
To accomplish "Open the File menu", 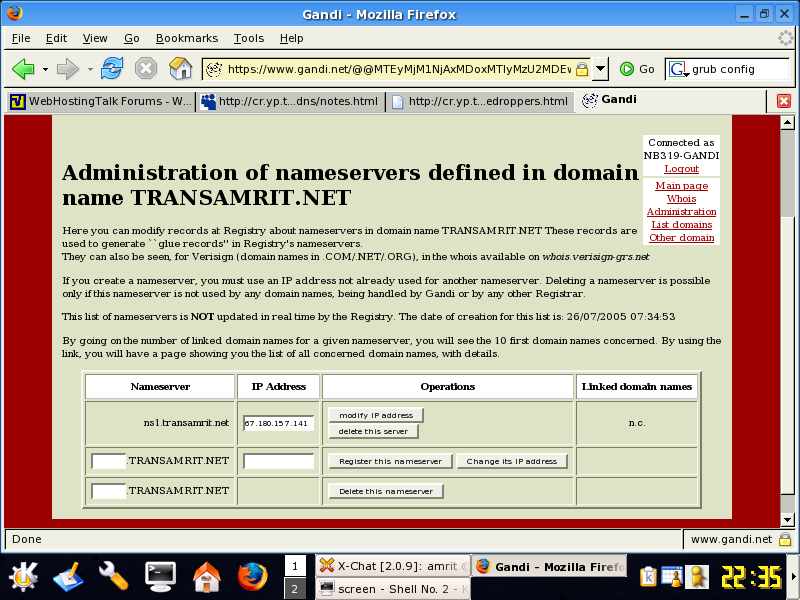I will coord(21,38).
